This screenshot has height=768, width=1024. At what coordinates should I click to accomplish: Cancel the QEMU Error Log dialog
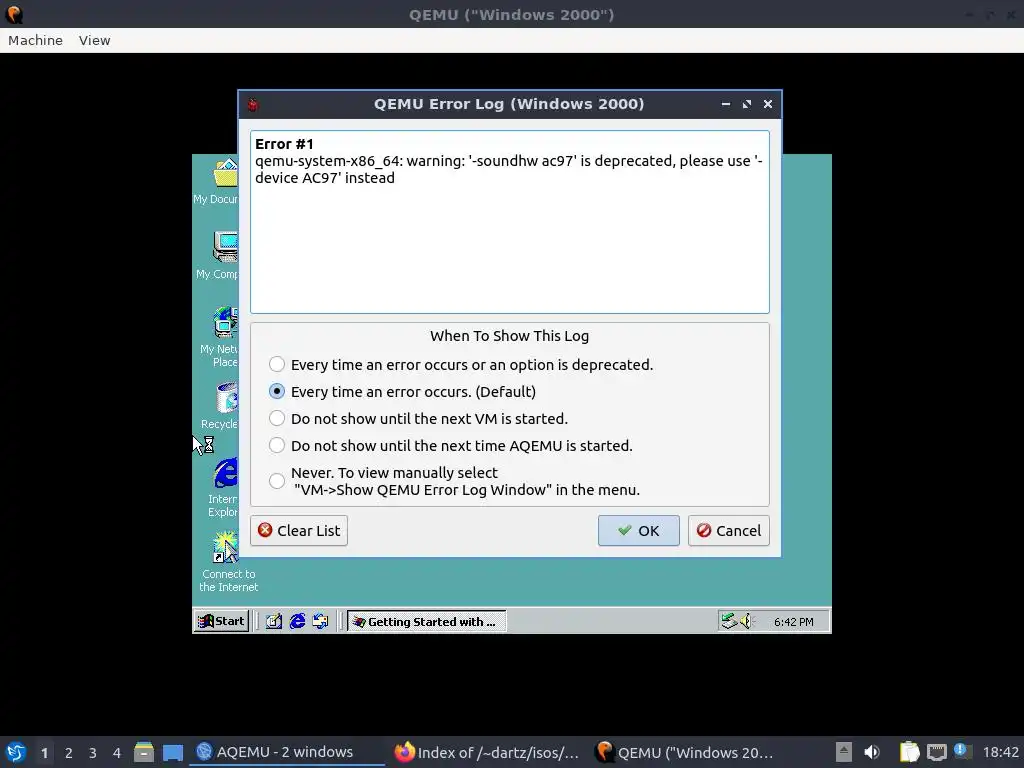point(729,530)
